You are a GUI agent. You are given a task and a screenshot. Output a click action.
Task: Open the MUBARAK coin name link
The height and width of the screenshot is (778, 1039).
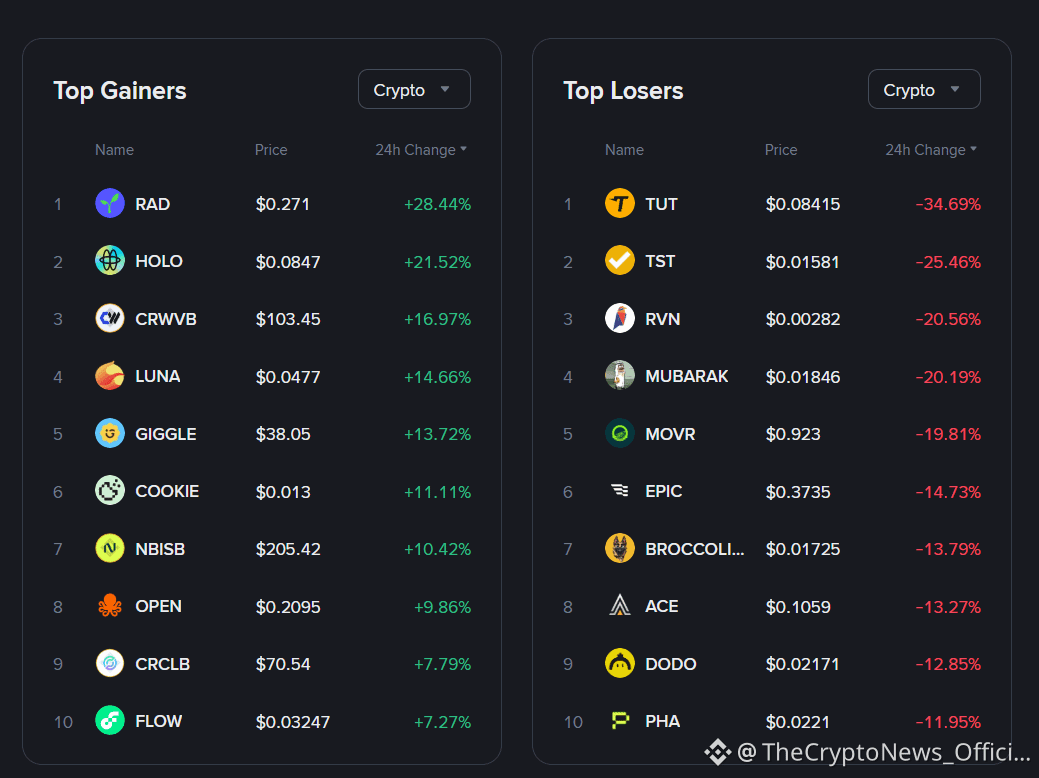686,376
